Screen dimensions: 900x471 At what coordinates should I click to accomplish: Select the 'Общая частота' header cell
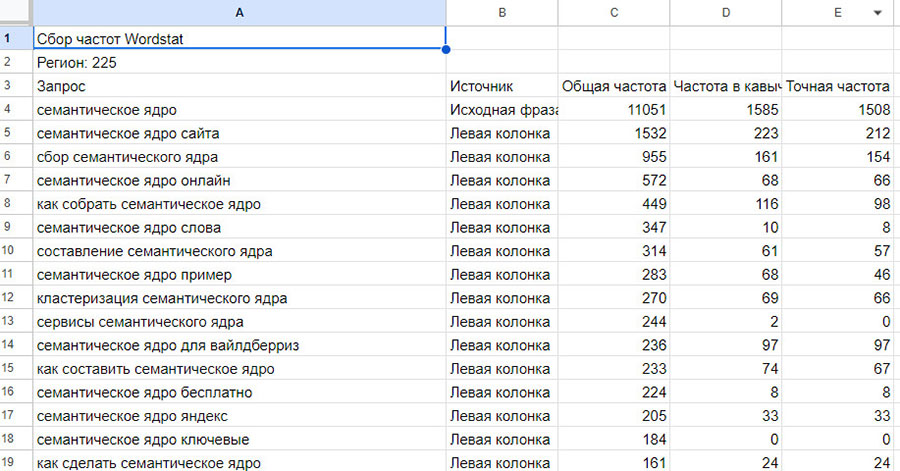tap(613, 87)
